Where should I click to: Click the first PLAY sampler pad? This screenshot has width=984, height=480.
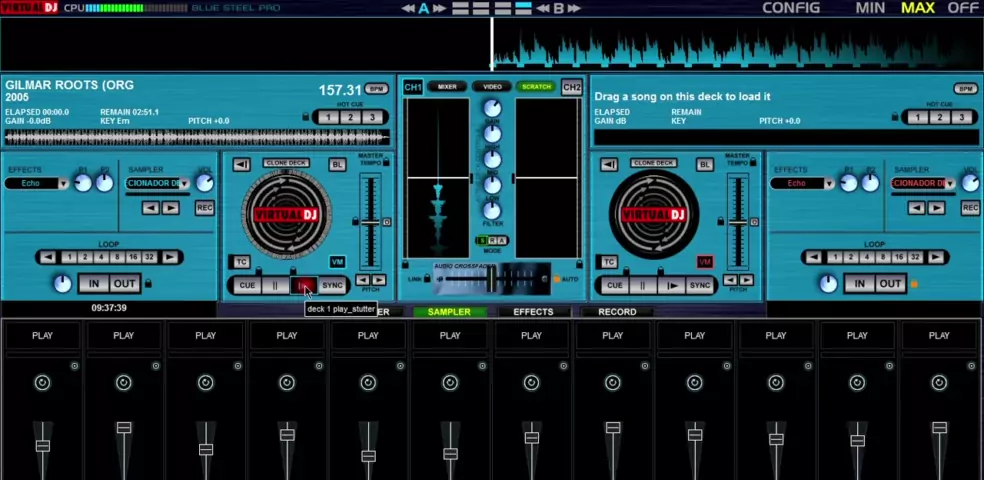42,336
